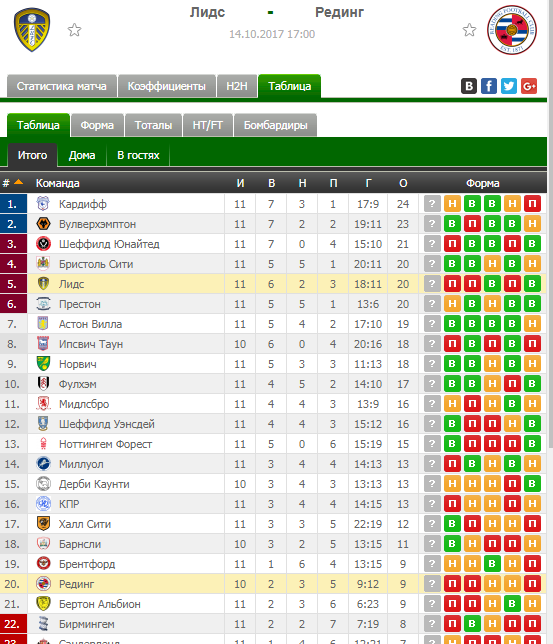
Task: Open the H2H tab
Action: coord(237,86)
